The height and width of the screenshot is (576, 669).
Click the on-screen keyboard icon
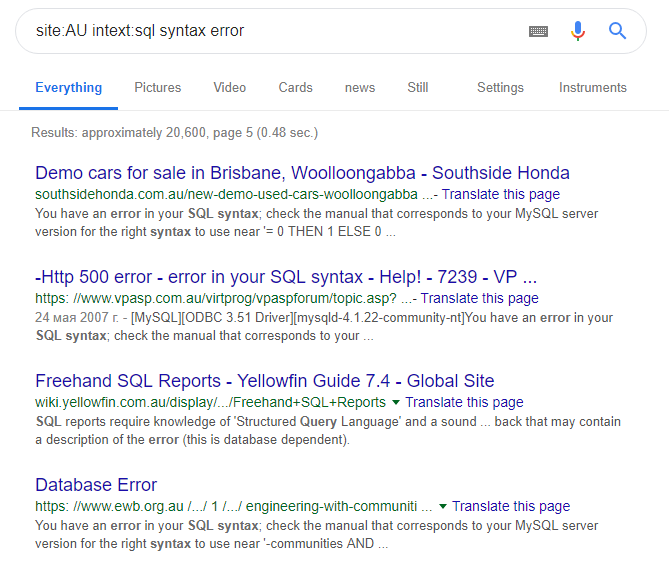click(538, 31)
